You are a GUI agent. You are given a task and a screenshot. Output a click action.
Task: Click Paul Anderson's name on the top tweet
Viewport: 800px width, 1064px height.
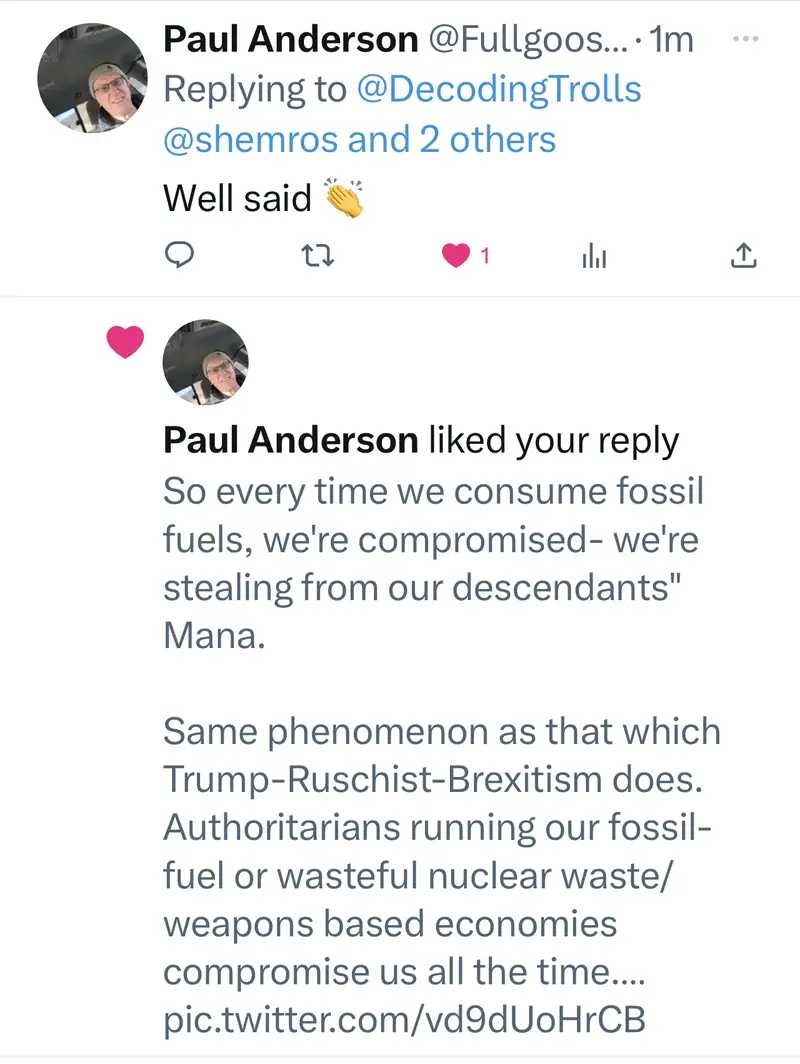(x=290, y=39)
